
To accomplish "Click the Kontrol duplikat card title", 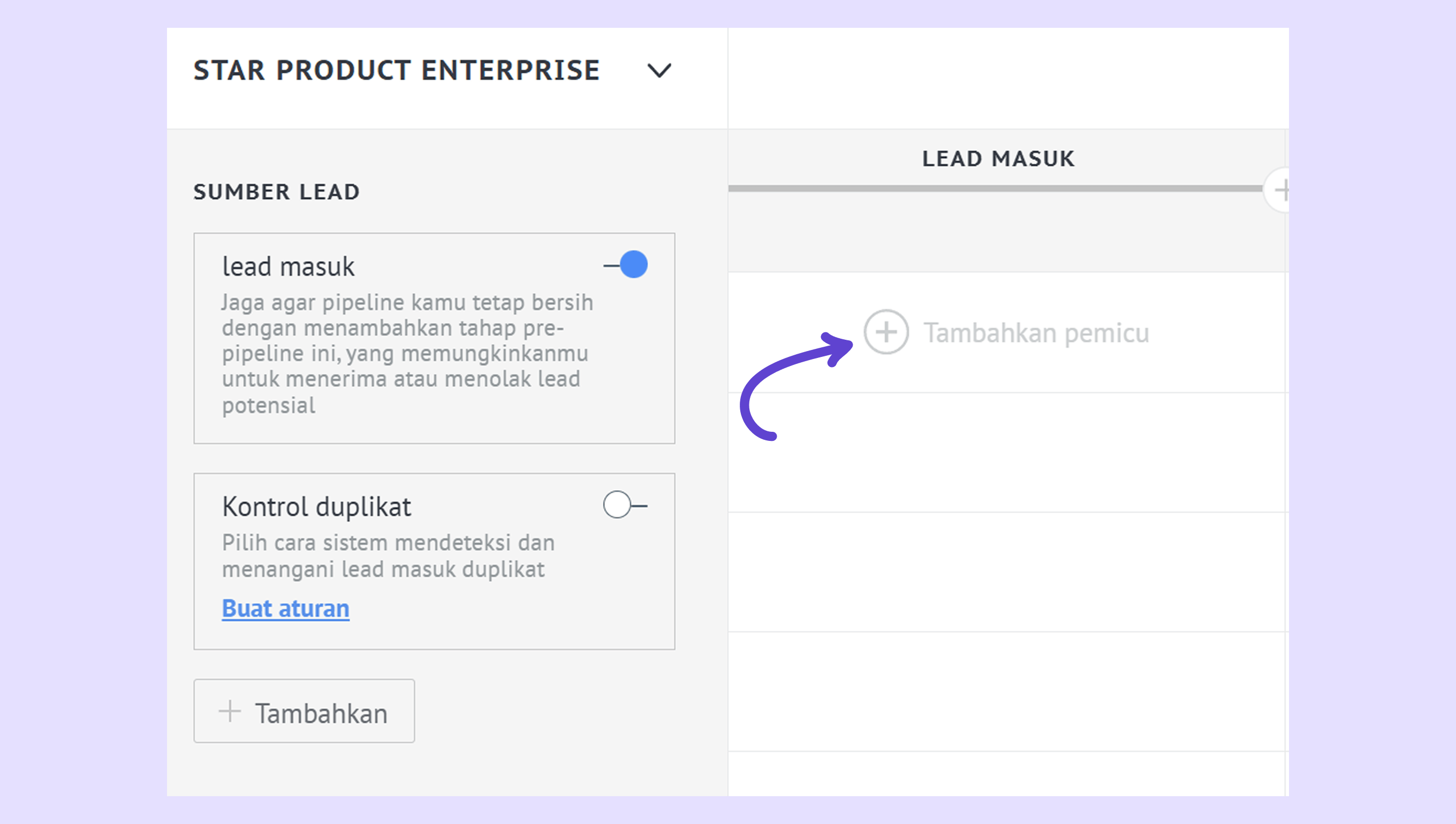I will (x=316, y=507).
